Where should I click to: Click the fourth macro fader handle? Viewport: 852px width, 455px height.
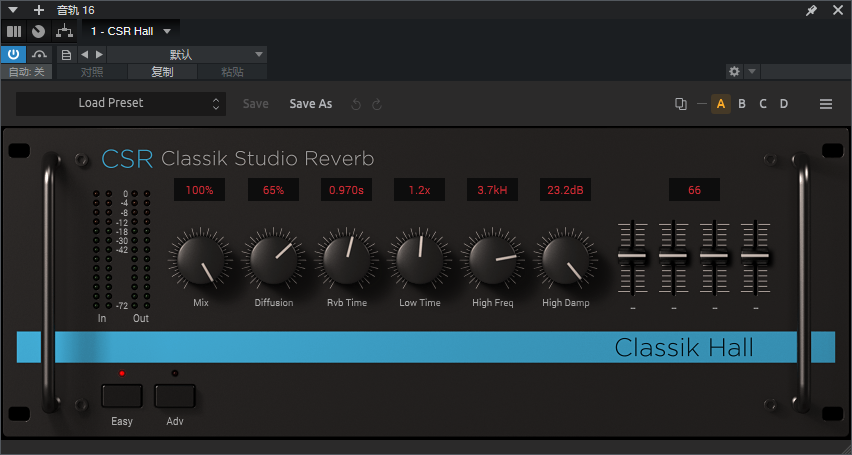pos(755,255)
